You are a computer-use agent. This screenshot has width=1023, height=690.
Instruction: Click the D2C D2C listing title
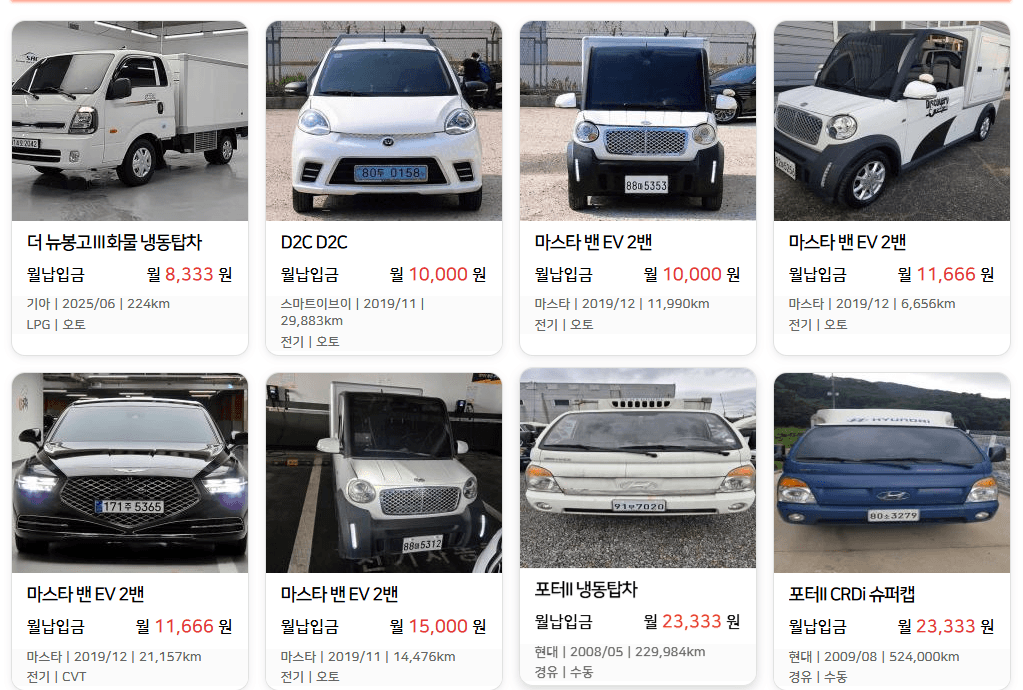coord(314,242)
